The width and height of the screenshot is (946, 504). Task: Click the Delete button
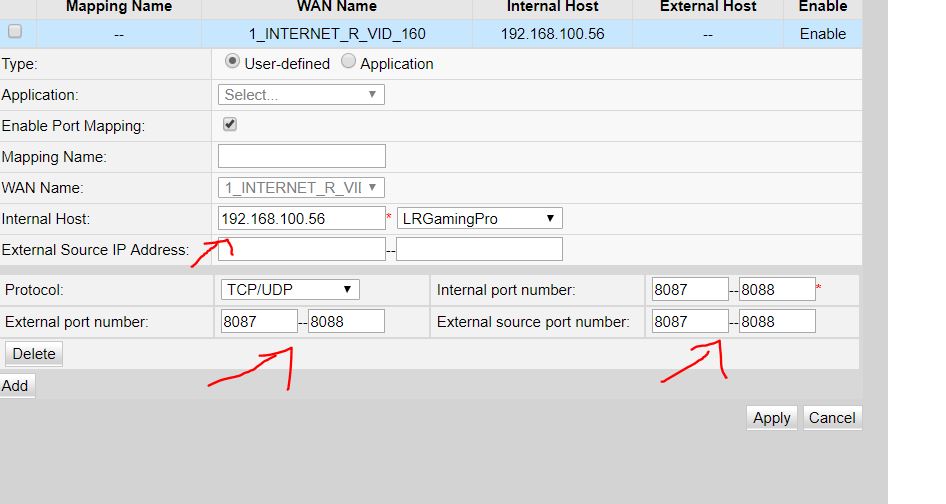tap(34, 354)
